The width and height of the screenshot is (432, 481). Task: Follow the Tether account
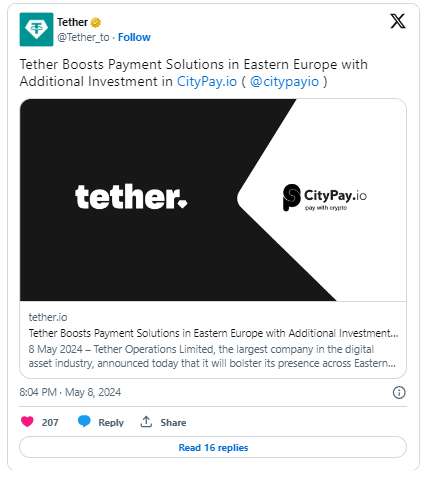(x=134, y=37)
